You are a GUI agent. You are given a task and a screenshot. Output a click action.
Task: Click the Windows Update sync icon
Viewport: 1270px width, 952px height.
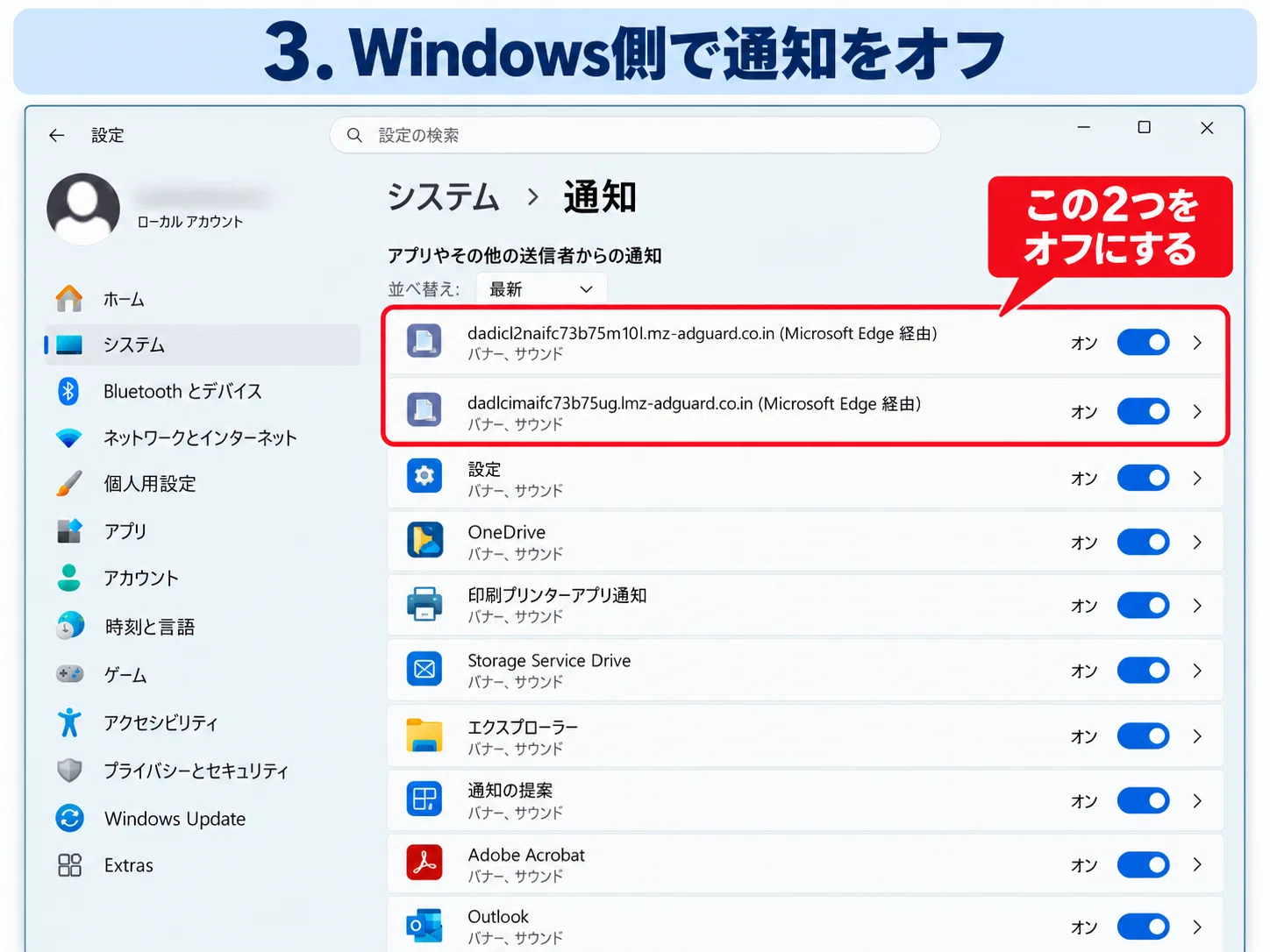[x=69, y=818]
